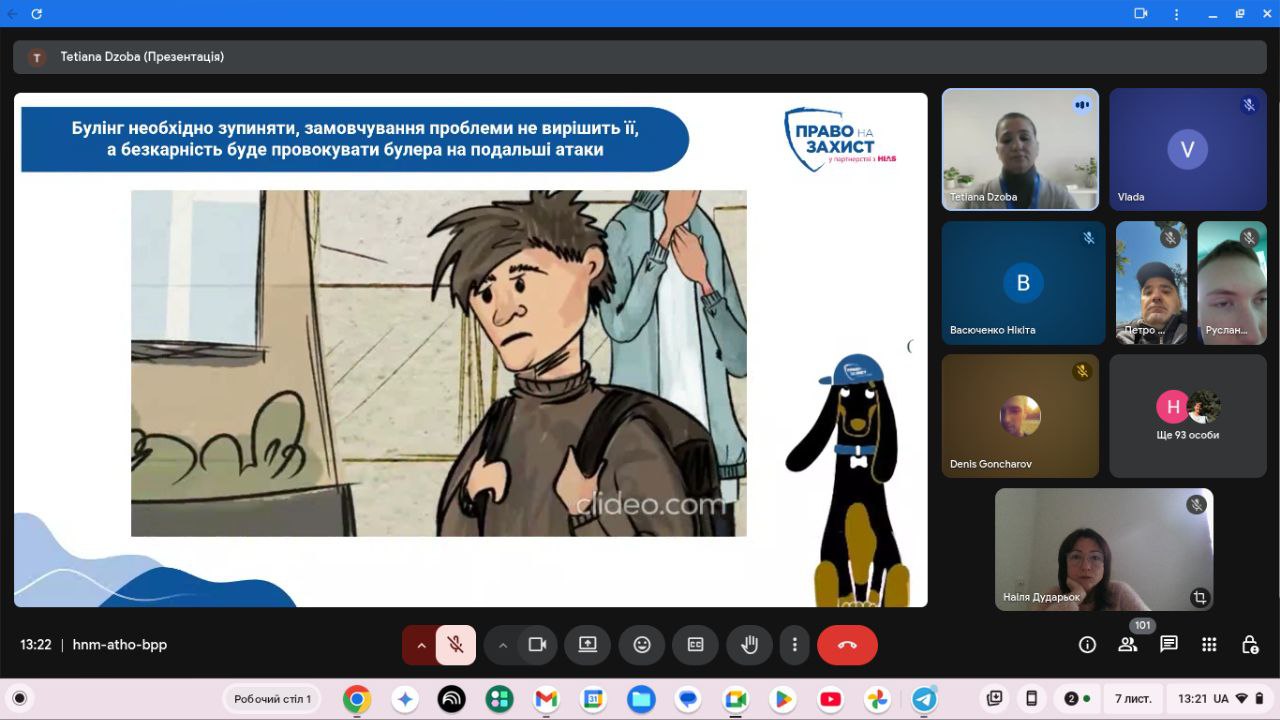Select Tetiana Dzoba's video thumbnail
The image size is (1280, 720).
[1020, 149]
